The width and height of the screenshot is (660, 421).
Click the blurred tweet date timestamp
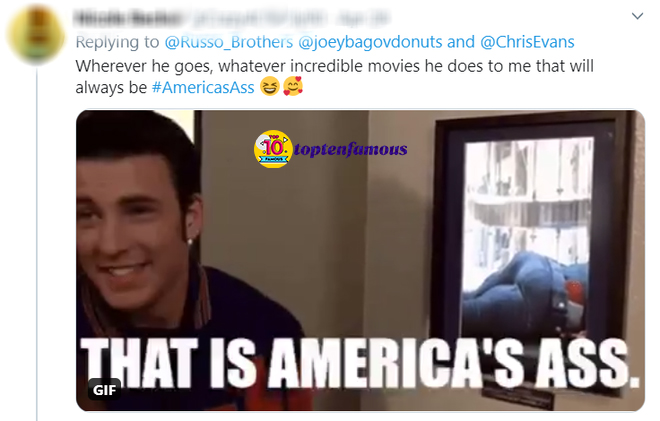[x=363, y=19]
